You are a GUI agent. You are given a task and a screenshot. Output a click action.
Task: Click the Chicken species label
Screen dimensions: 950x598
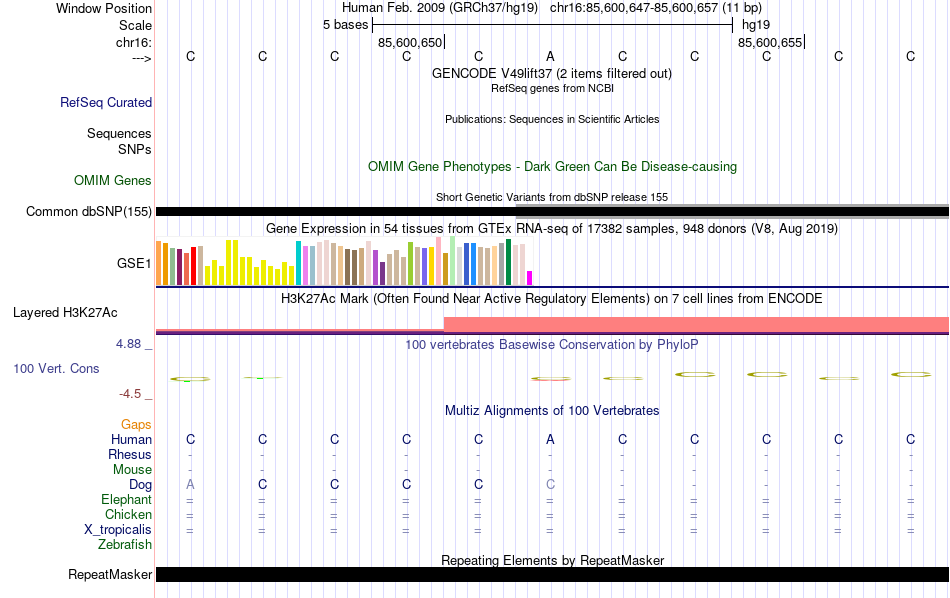point(128,514)
